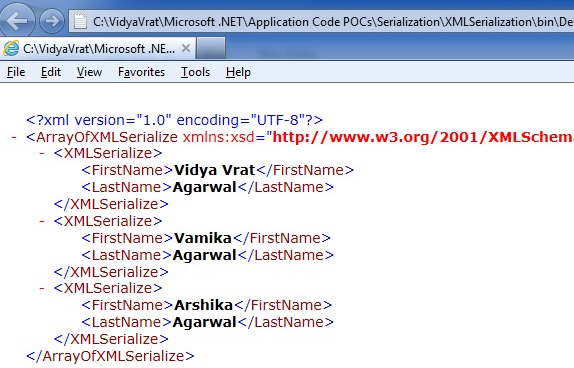The width and height of the screenshot is (574, 368).
Task: Click the Vamika first name value
Action: 203,238
